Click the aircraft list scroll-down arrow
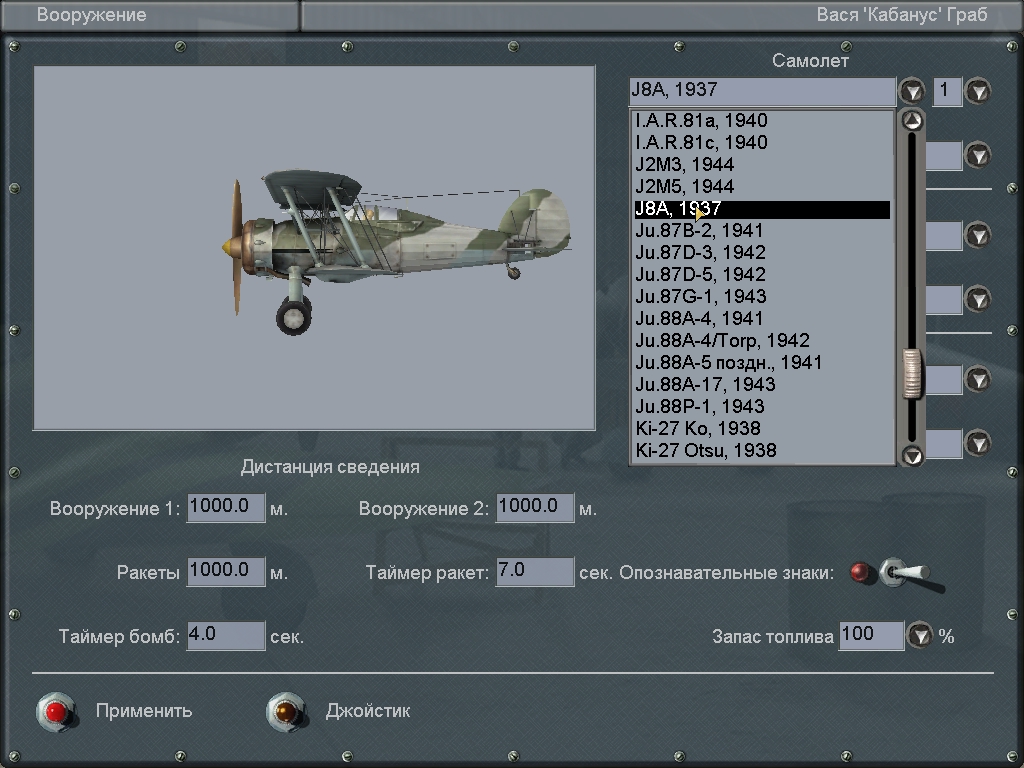The height and width of the screenshot is (768, 1024). pos(912,455)
